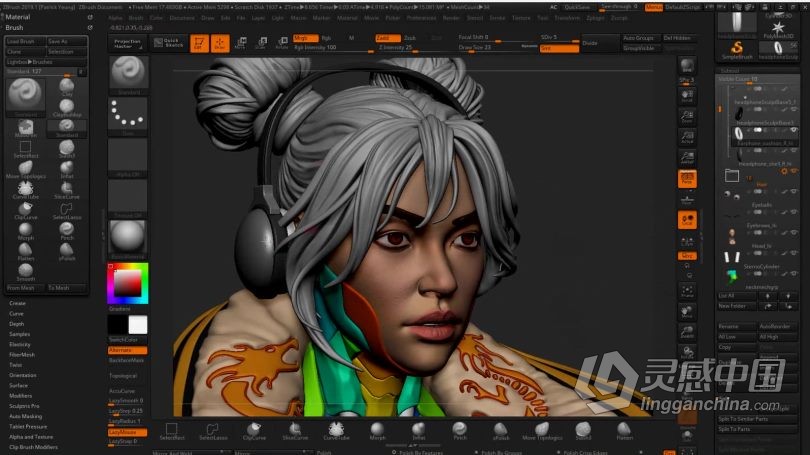Open the Document menu
This screenshot has height=455, width=810.
pyautogui.click(x=182, y=18)
